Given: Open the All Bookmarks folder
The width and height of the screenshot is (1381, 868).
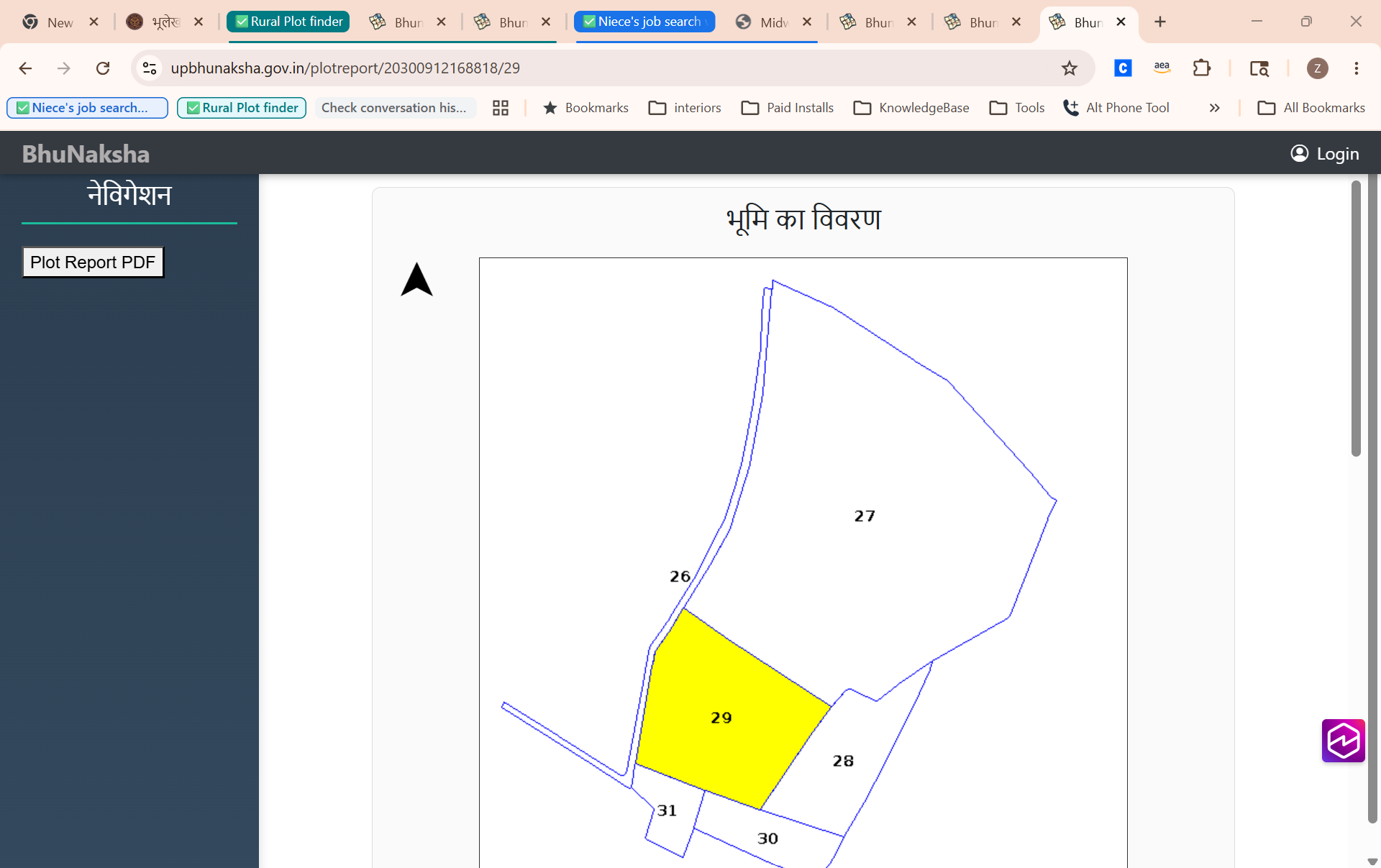Looking at the screenshot, I should pos(1311,108).
